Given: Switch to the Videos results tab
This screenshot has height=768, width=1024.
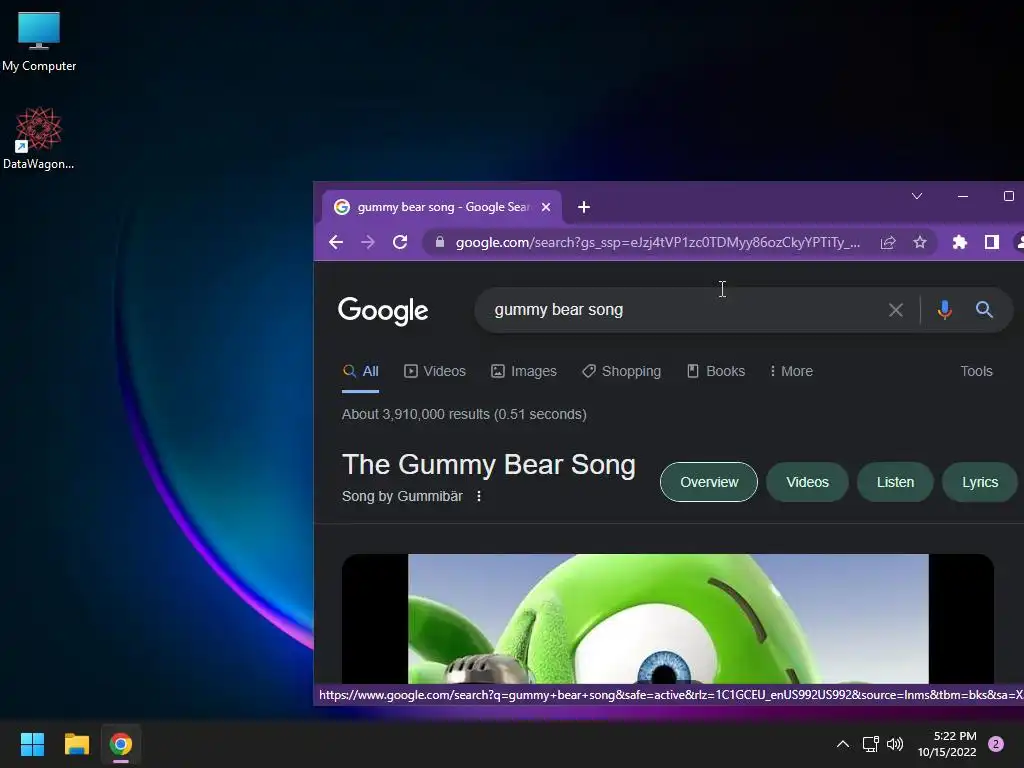Looking at the screenshot, I should tap(434, 371).
